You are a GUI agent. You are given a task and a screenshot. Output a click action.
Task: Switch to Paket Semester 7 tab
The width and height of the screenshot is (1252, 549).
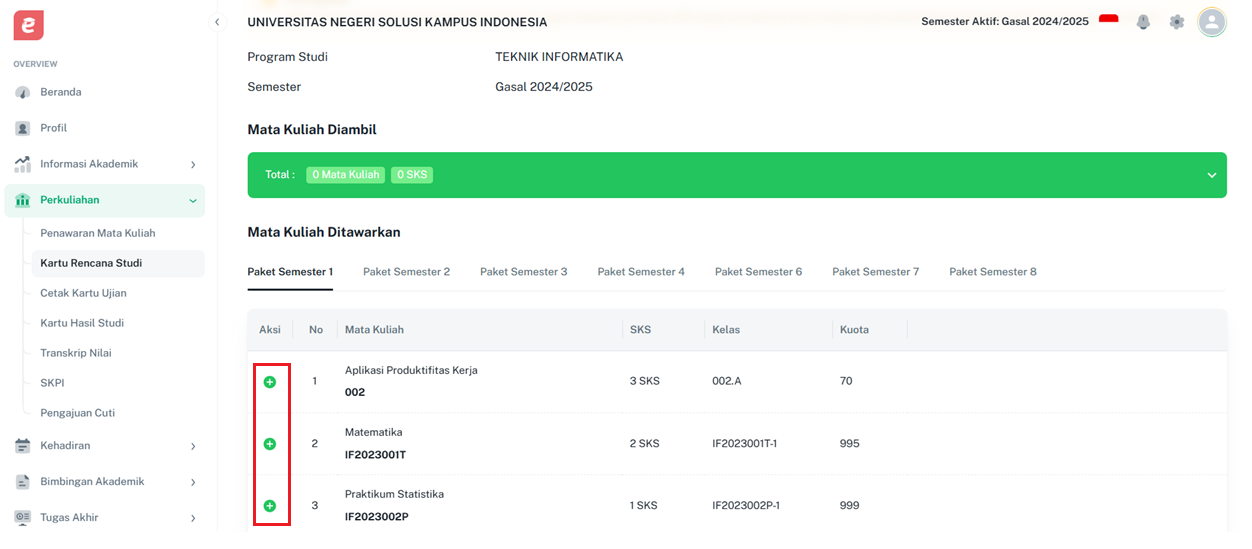[875, 272]
